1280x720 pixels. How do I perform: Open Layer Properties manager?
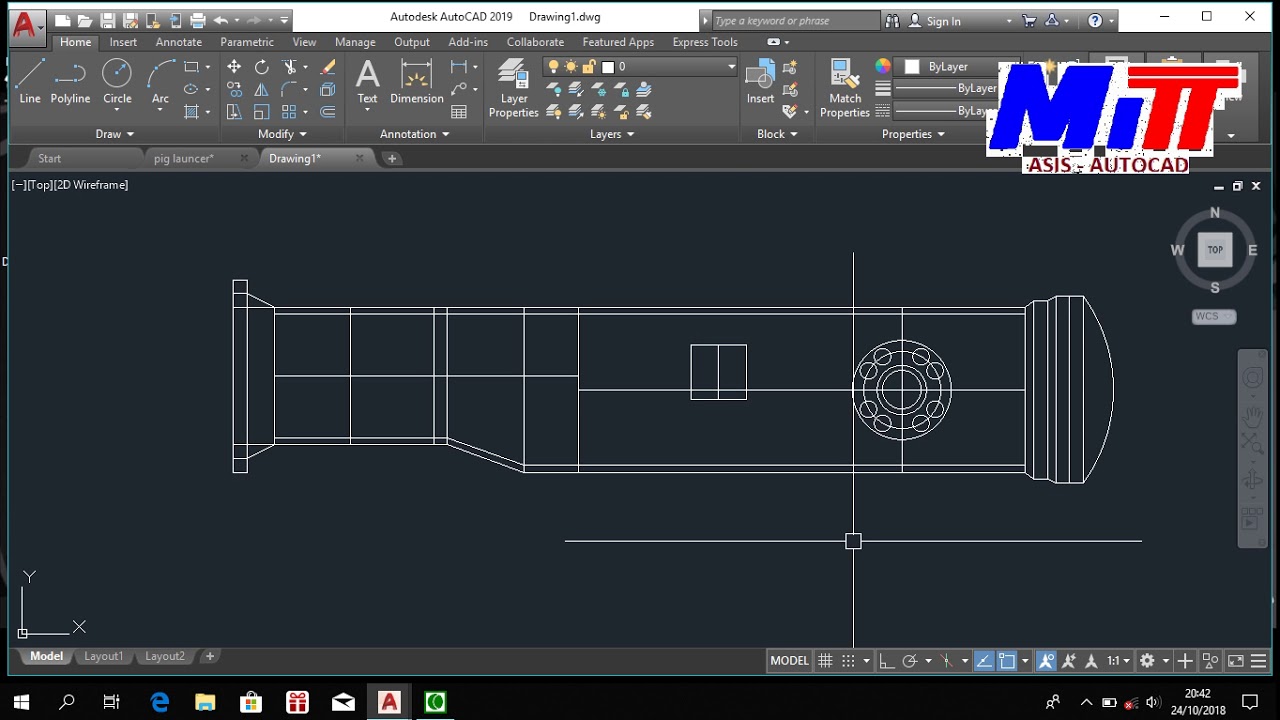(x=514, y=88)
